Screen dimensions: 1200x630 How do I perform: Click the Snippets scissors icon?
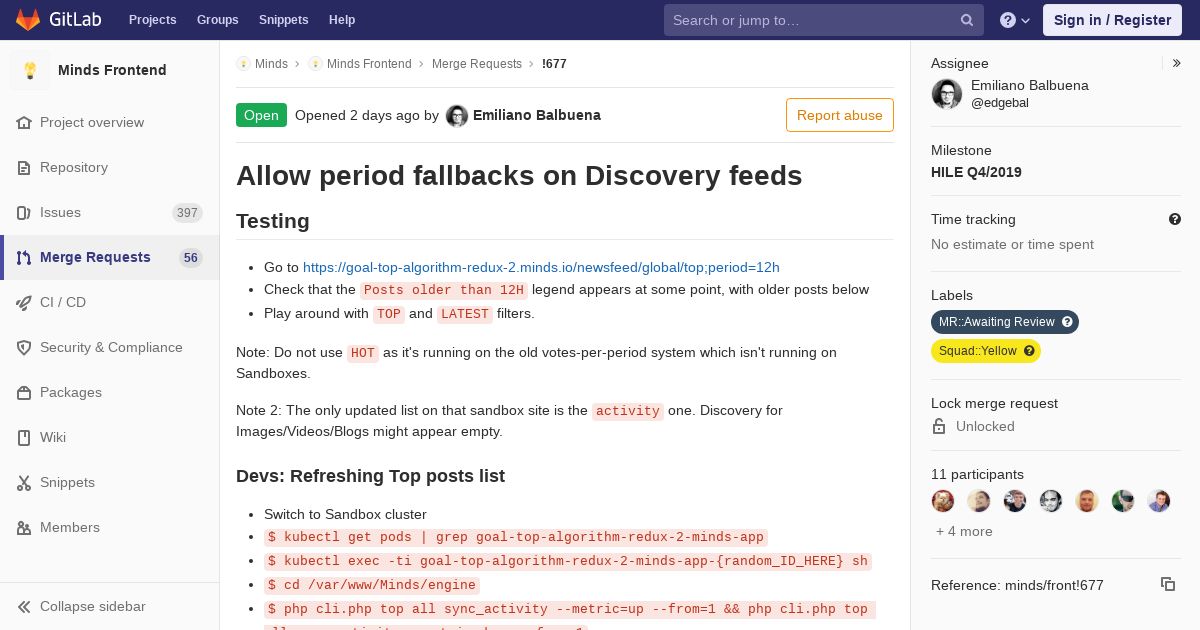point(24,482)
